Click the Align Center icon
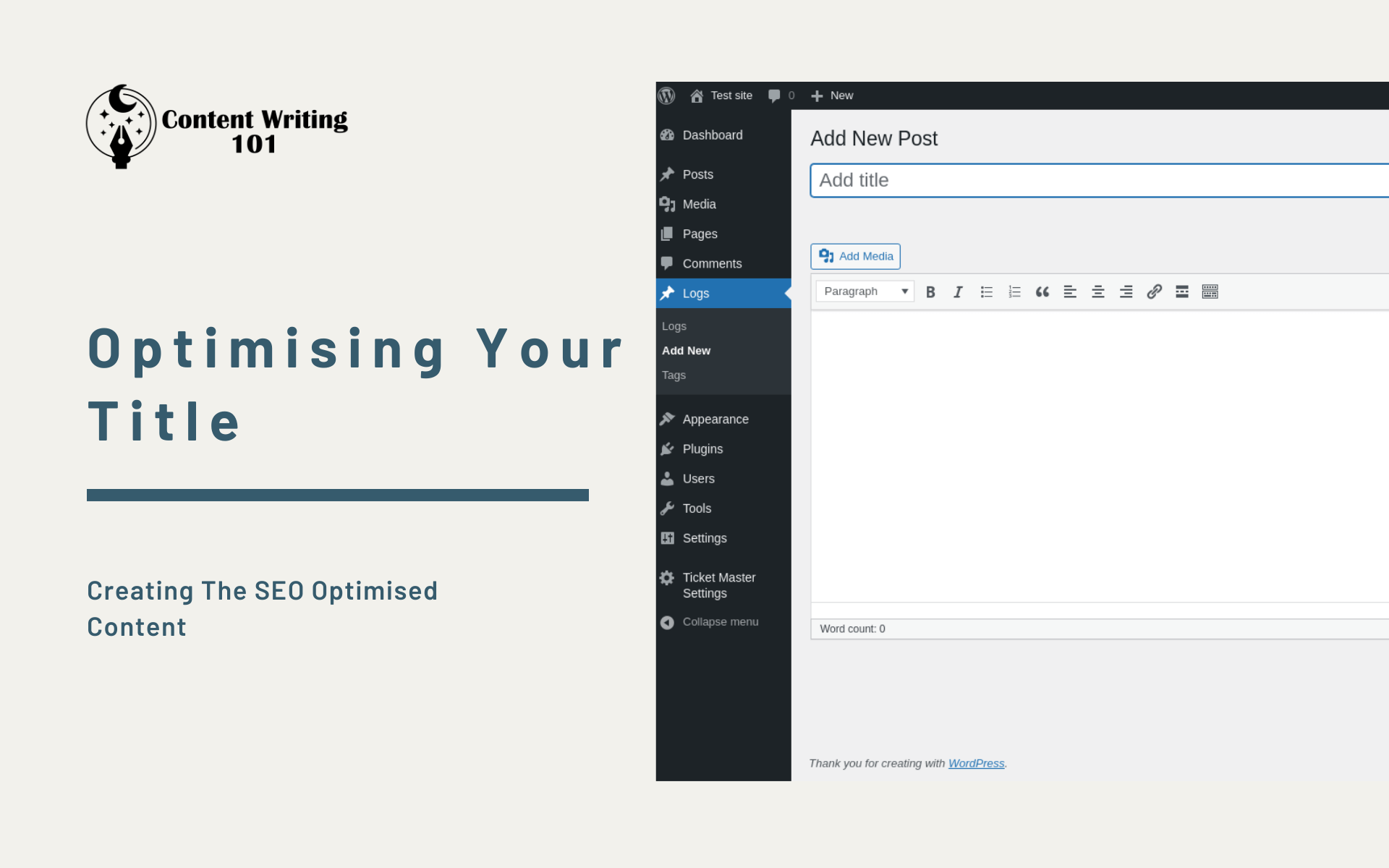The width and height of the screenshot is (1389, 868). click(x=1097, y=291)
